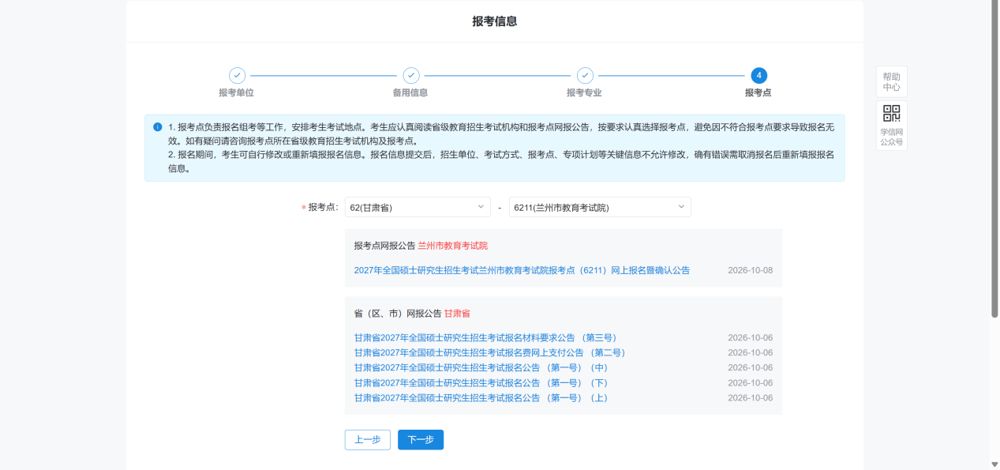The height and width of the screenshot is (470, 1000).
Task: Proceed with the 下一步 button
Action: [421, 440]
